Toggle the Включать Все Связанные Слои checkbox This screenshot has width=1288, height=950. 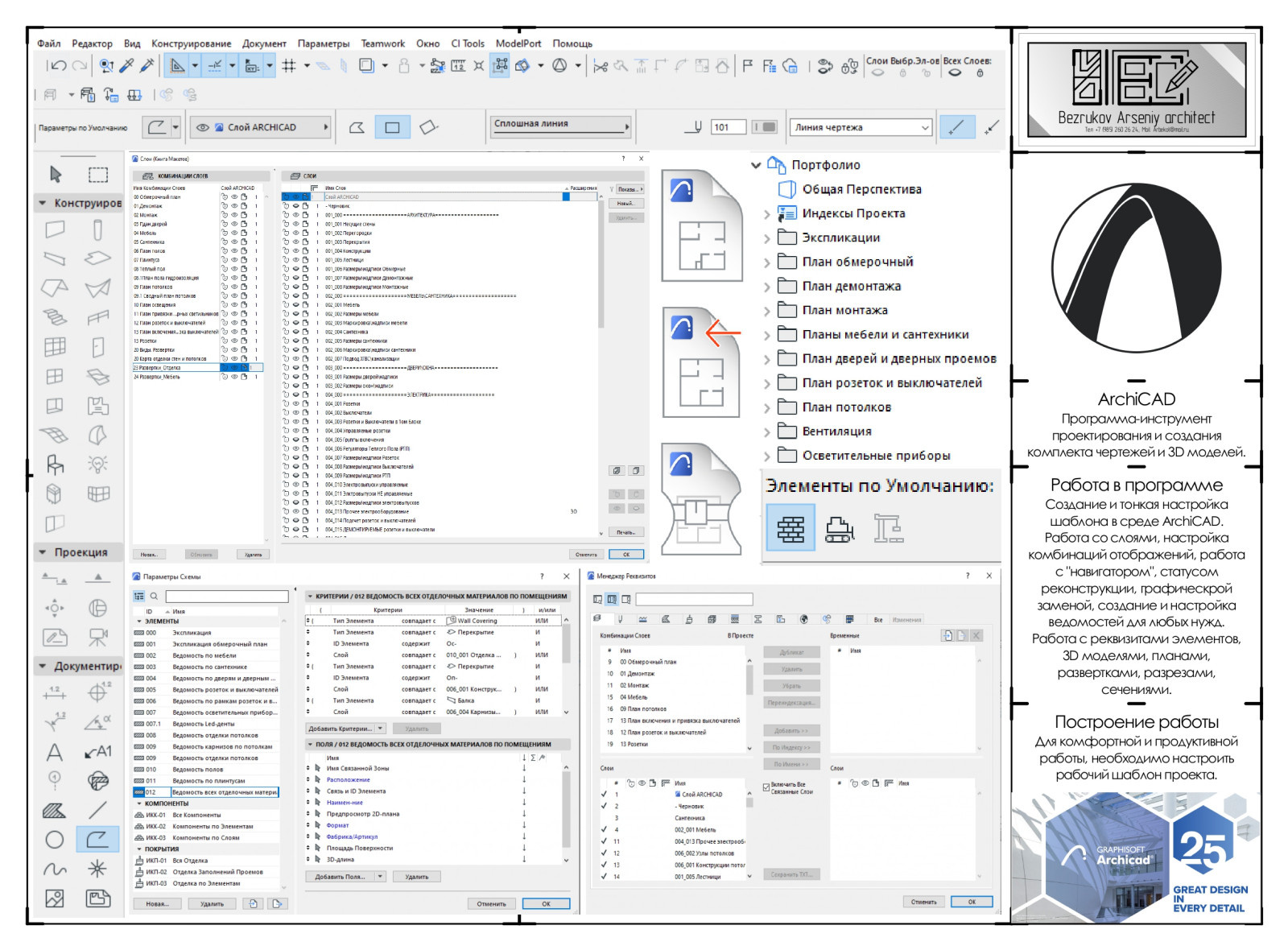[766, 787]
